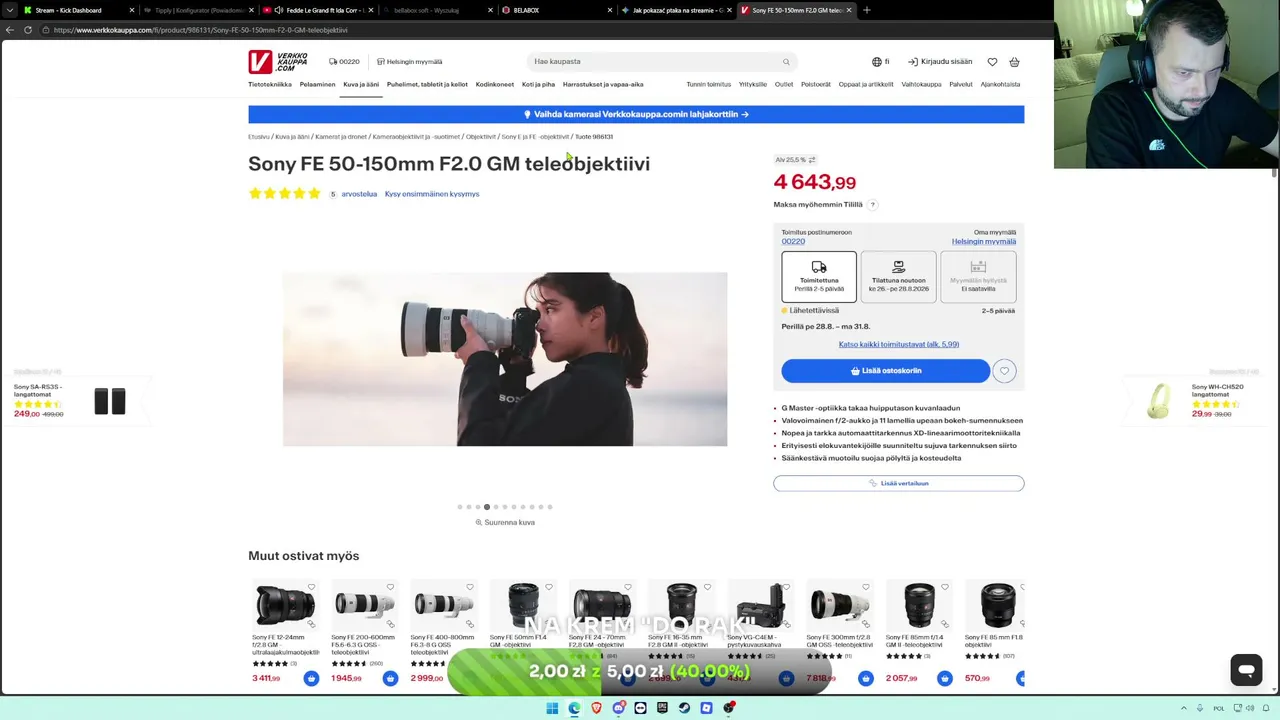Click Suurenna kuva to enlarge image
The width and height of the screenshot is (1280, 720).
tap(505, 522)
